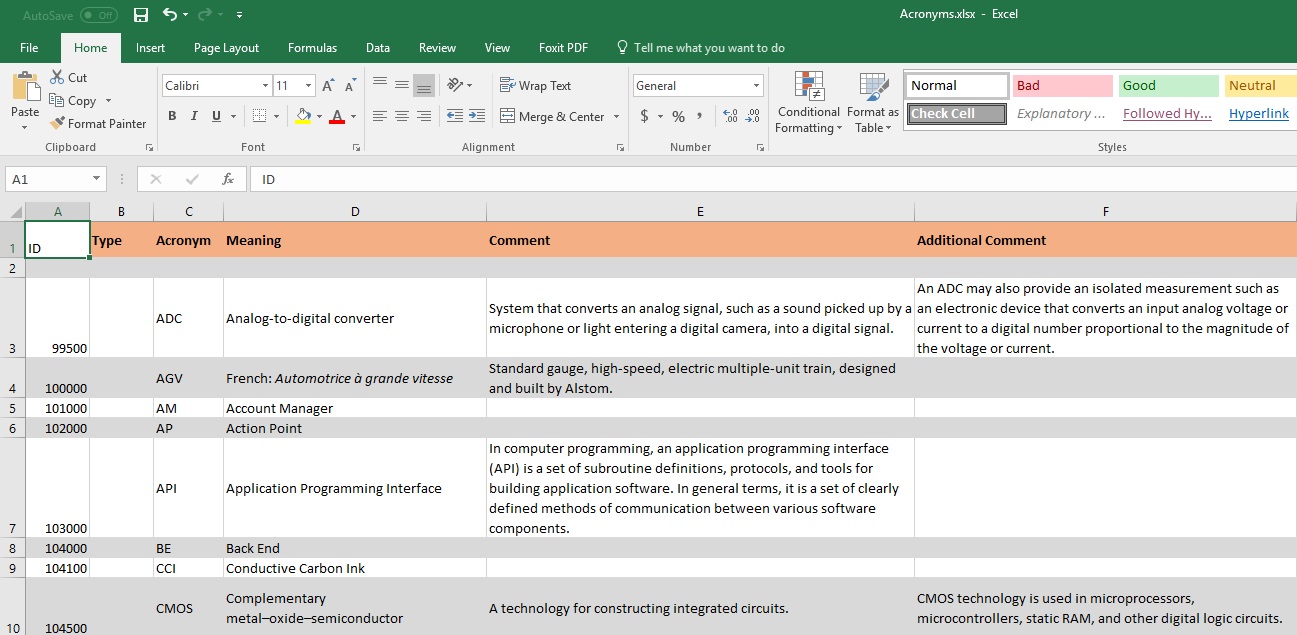Toggle Bold formatting
Image resolution: width=1297 pixels, height=635 pixels.
coord(172,116)
